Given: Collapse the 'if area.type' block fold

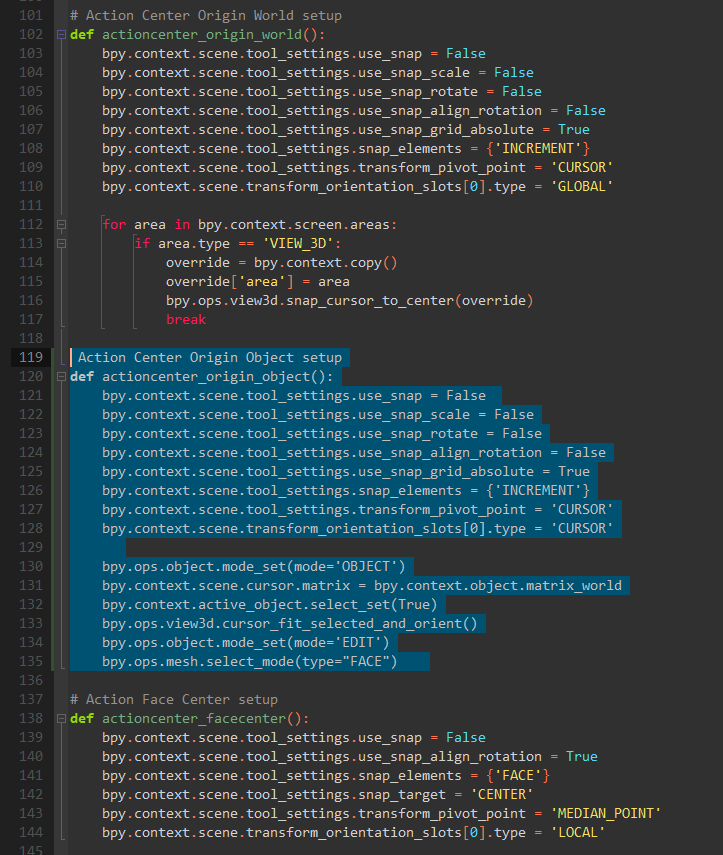Looking at the screenshot, I should [x=62, y=244].
